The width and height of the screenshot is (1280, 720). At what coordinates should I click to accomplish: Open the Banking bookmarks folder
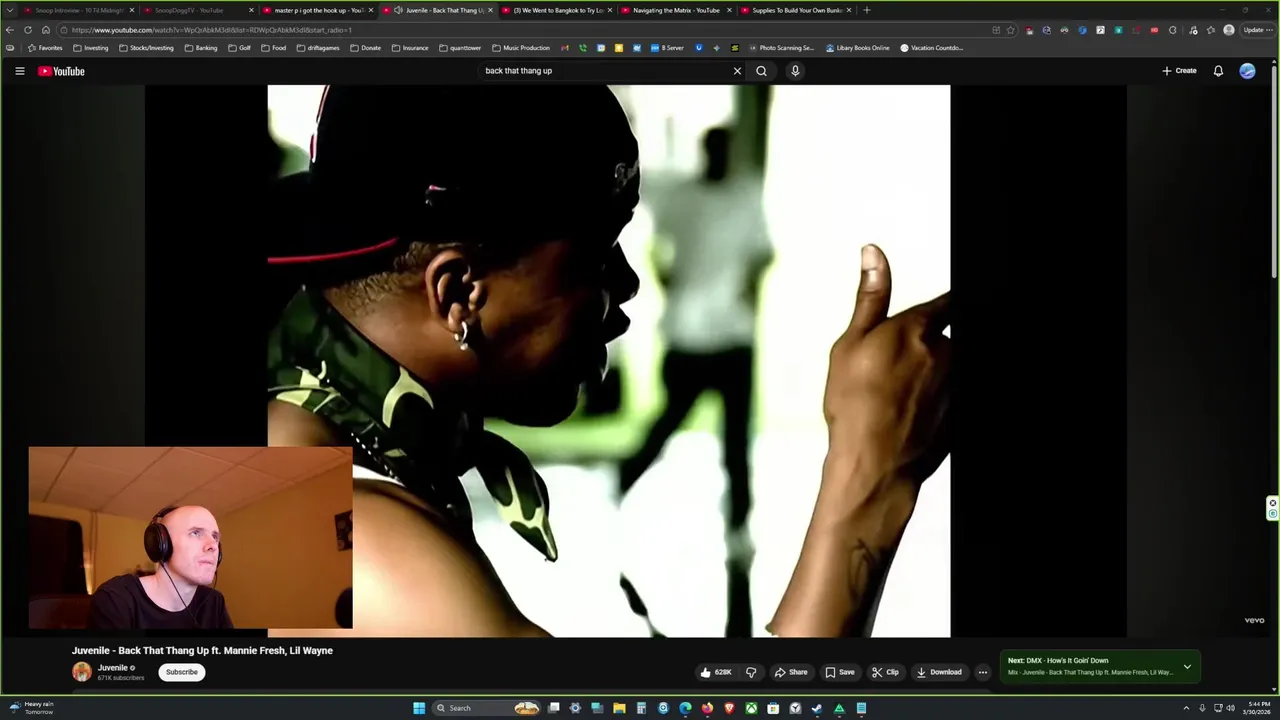point(201,48)
